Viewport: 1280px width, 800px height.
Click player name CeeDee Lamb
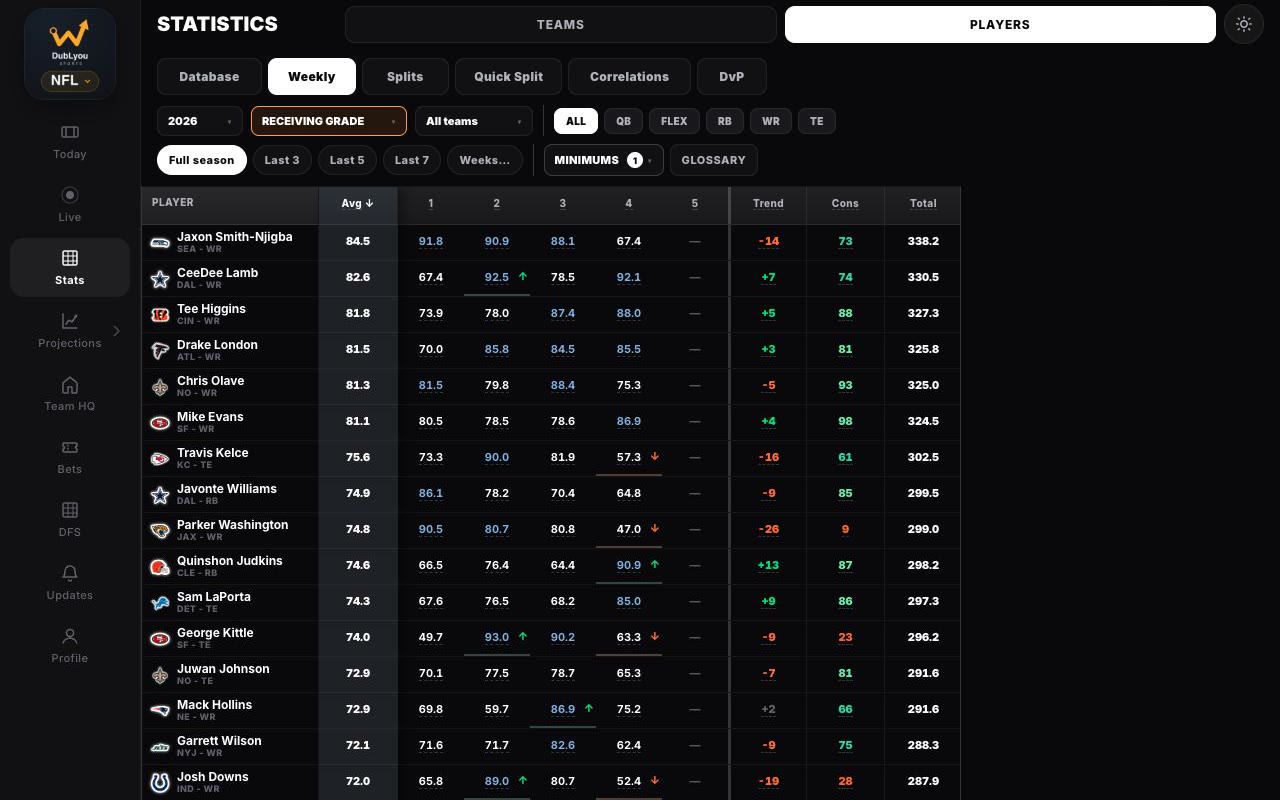coord(217,273)
